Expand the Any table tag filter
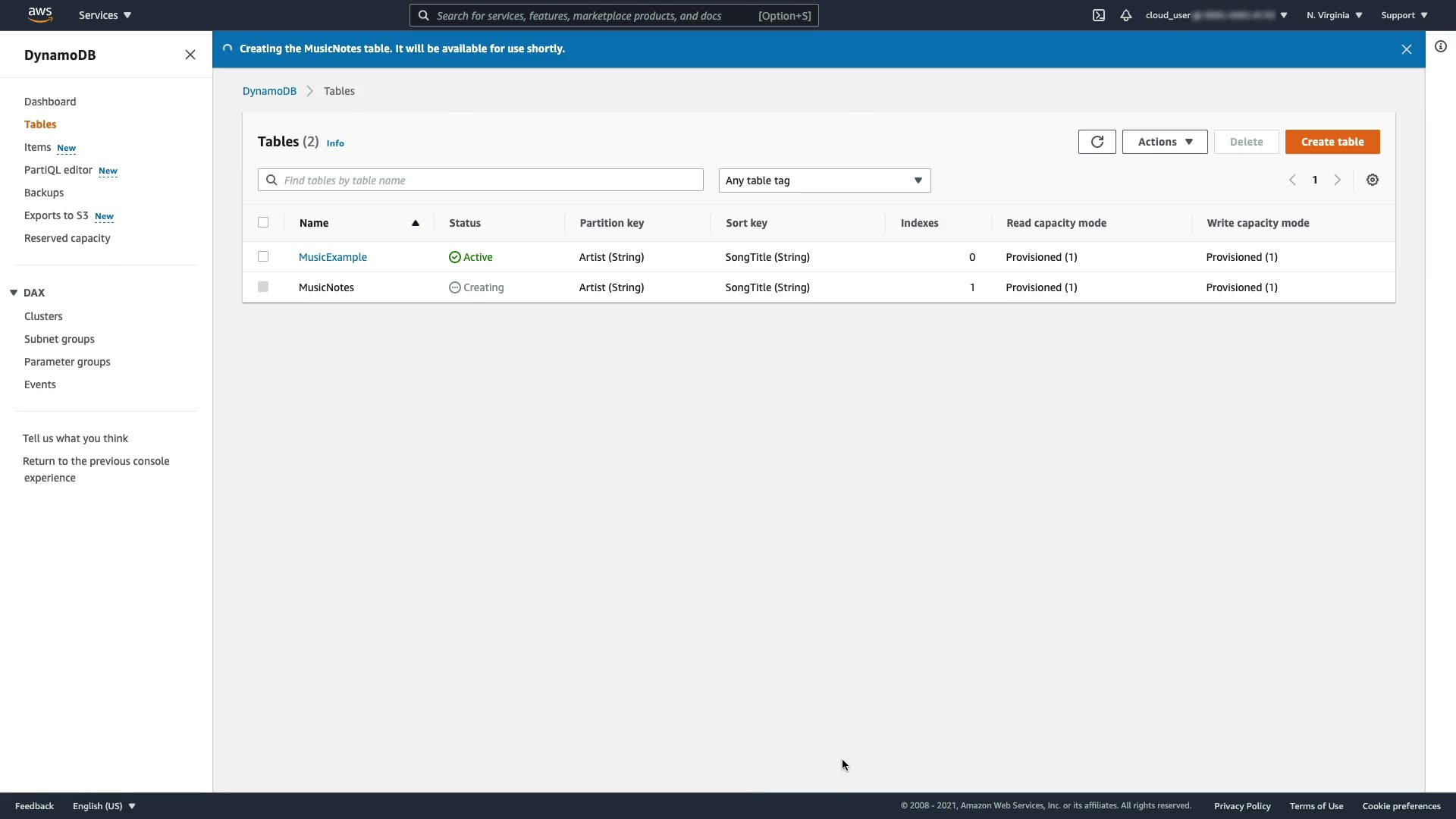 click(x=824, y=180)
